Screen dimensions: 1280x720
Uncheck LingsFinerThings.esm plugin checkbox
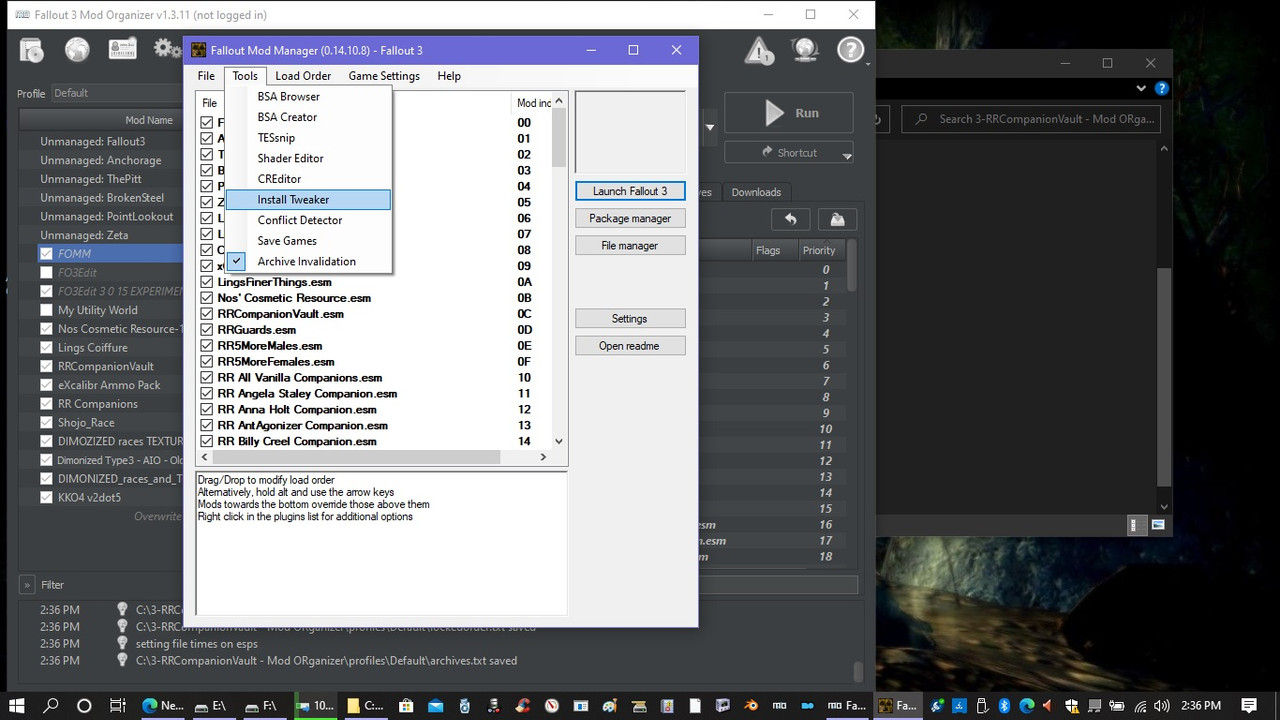click(207, 282)
